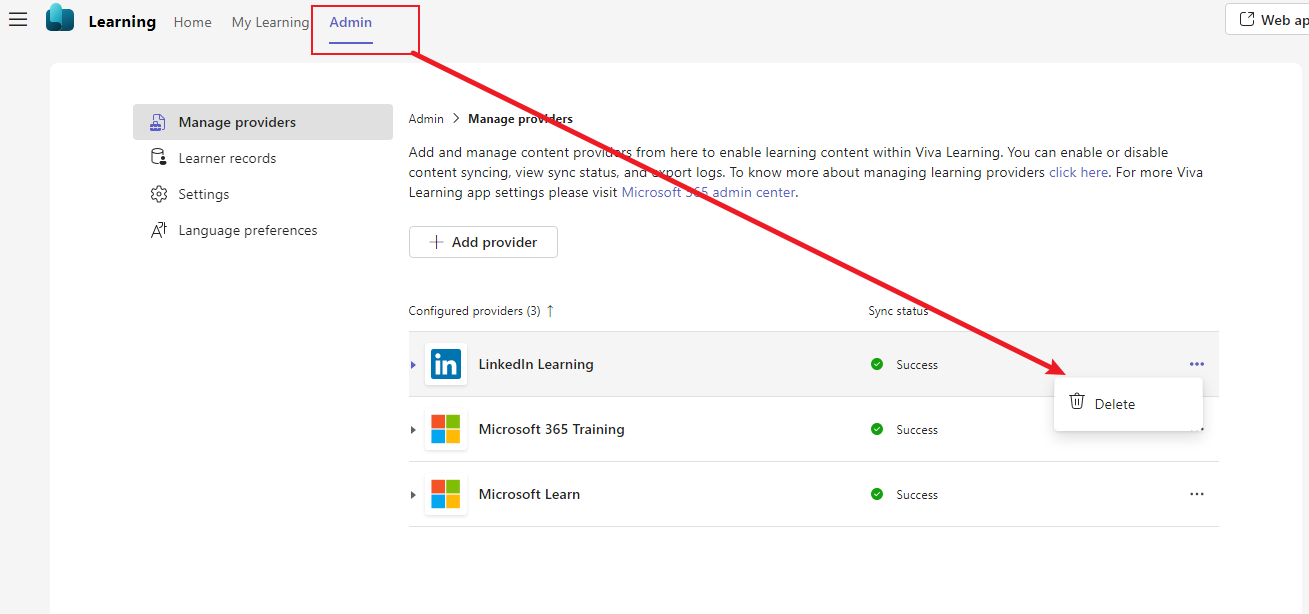Click the Microsoft Learn success checkmark icon

877,494
